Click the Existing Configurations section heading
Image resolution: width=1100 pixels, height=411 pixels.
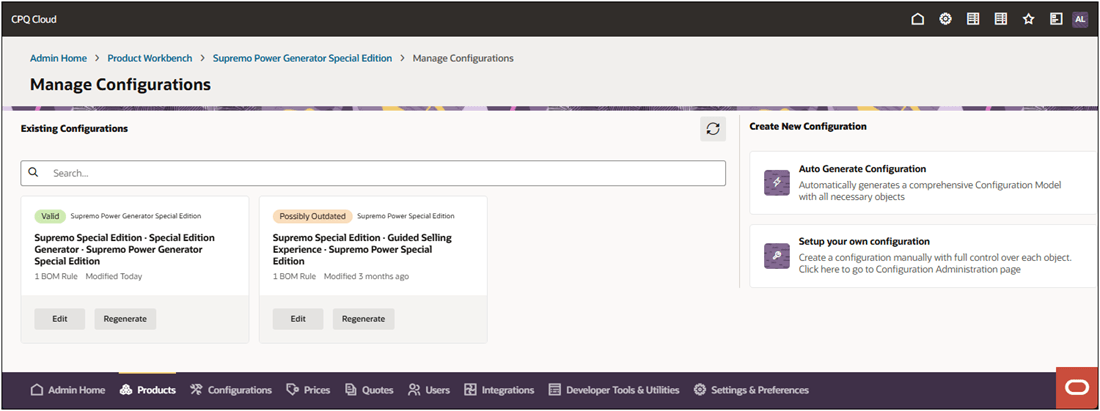pyautogui.click(x=74, y=129)
